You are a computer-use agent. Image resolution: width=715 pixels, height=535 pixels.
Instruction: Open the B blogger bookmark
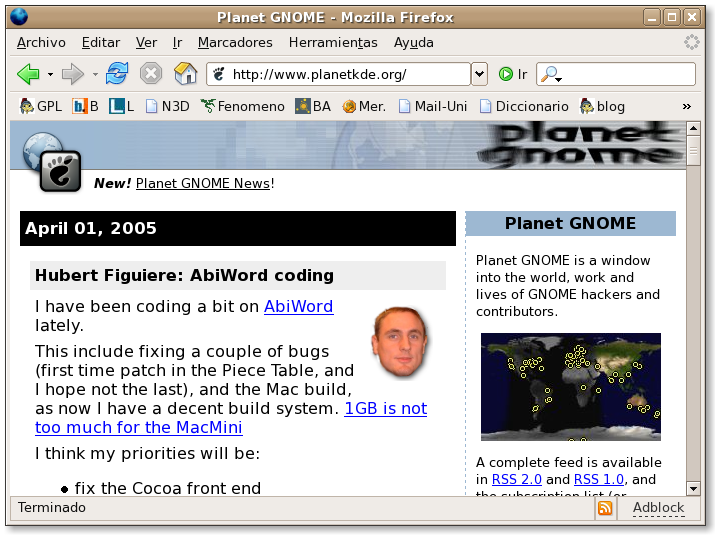click(x=85, y=106)
